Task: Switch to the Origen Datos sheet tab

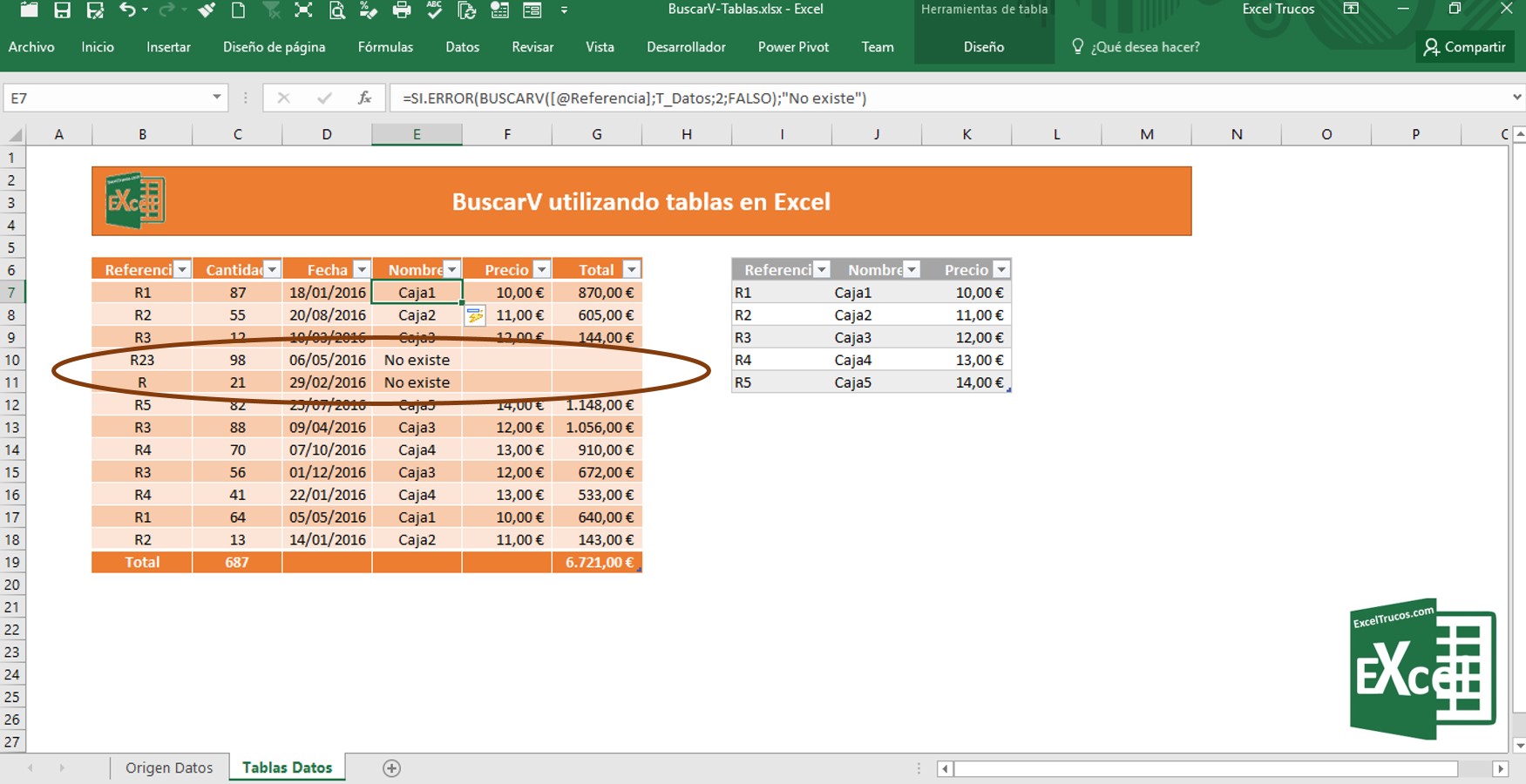Action: 169,767
